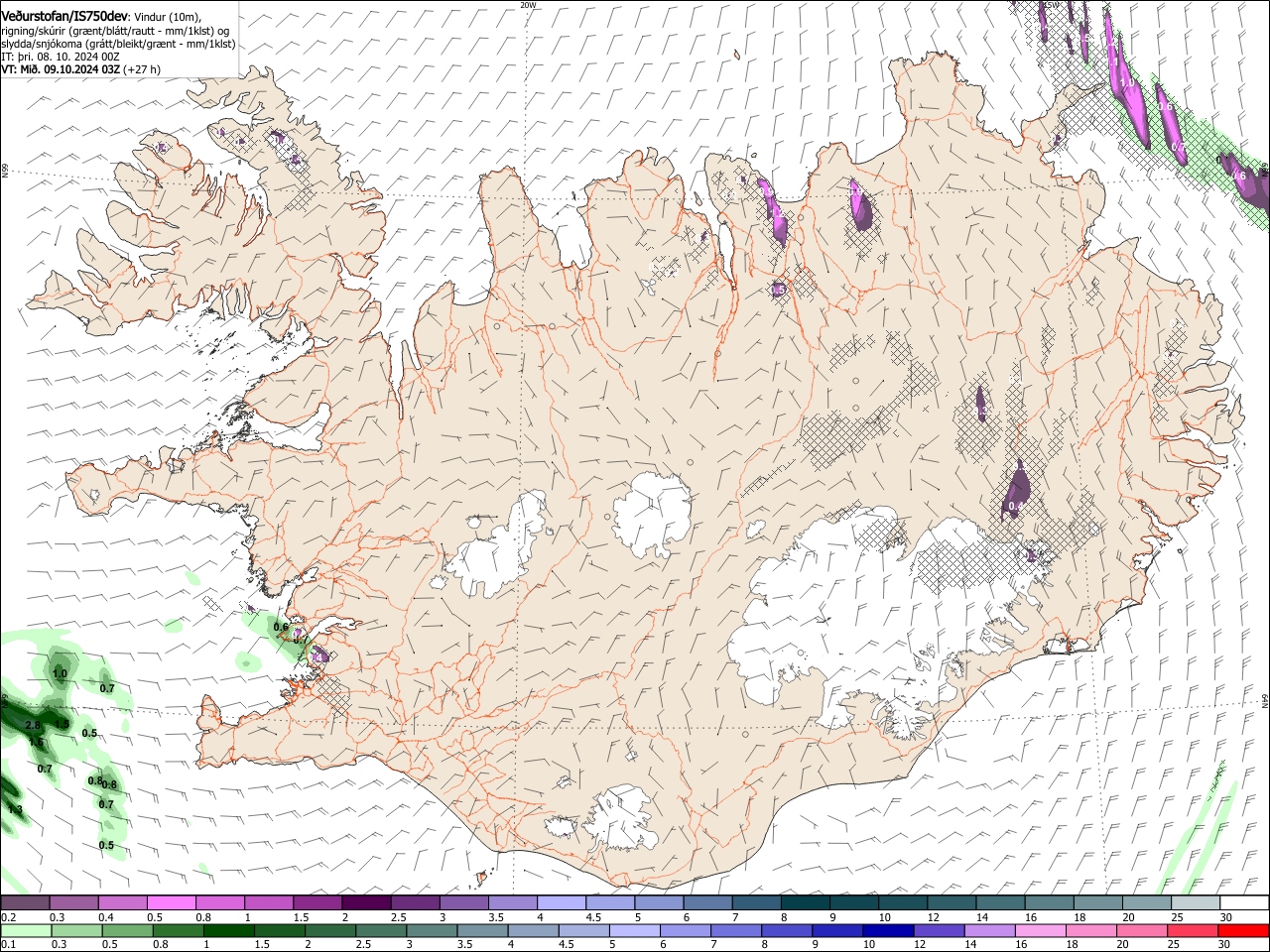Click the '30' label on the snow scale
The image size is (1270, 952).
coord(1225,917)
